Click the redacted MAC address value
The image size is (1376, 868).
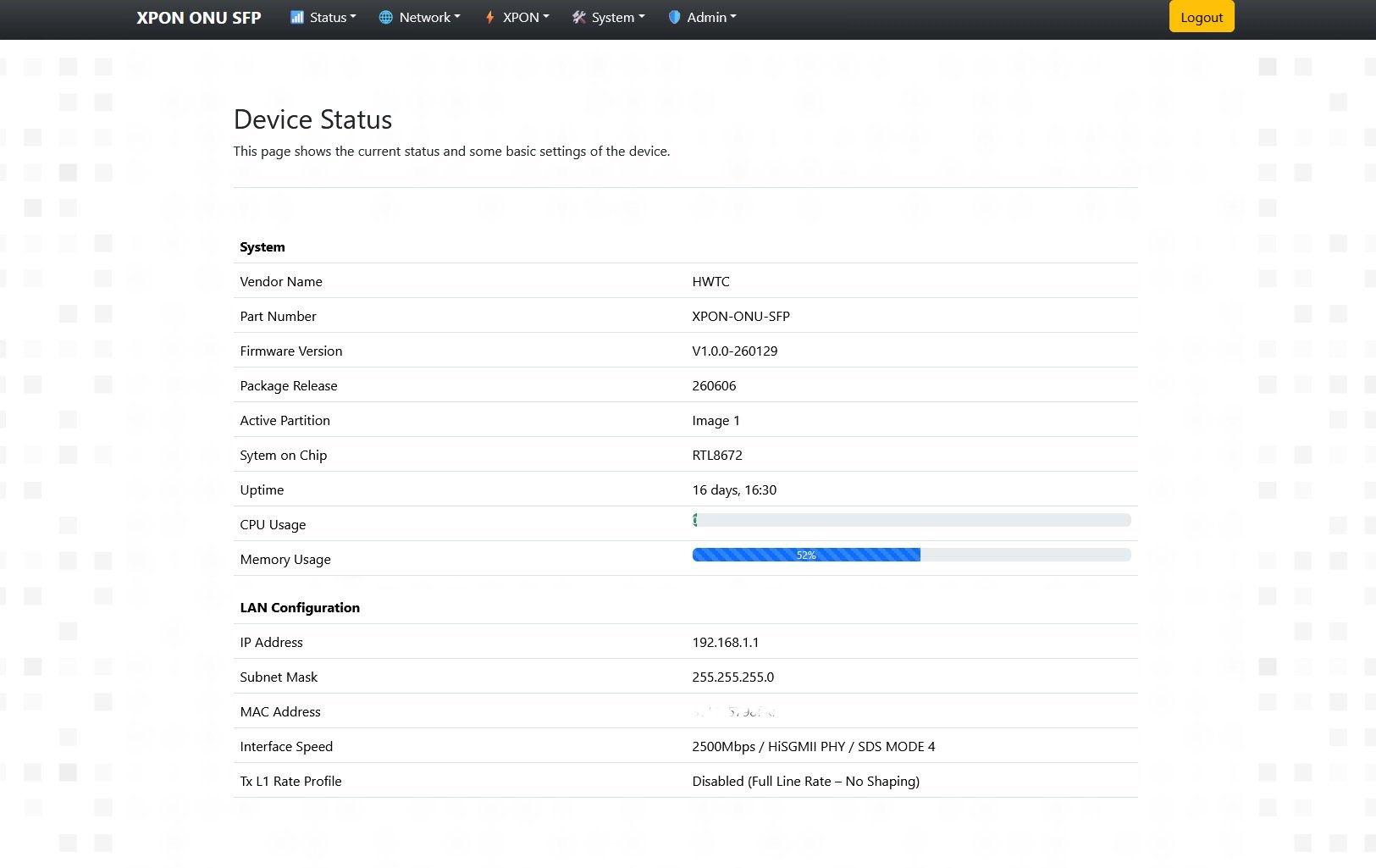[734, 712]
